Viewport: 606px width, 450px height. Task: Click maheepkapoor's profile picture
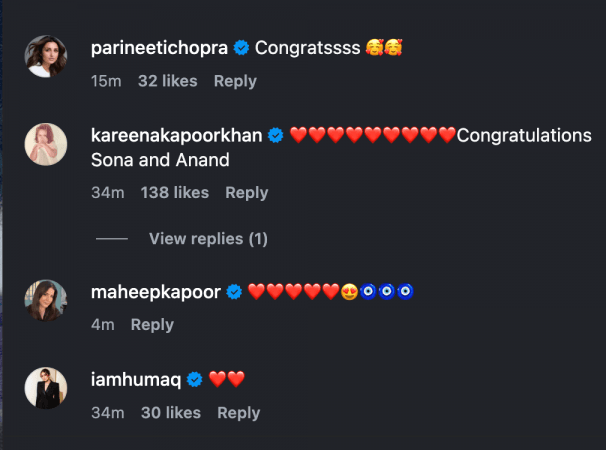pos(45,300)
